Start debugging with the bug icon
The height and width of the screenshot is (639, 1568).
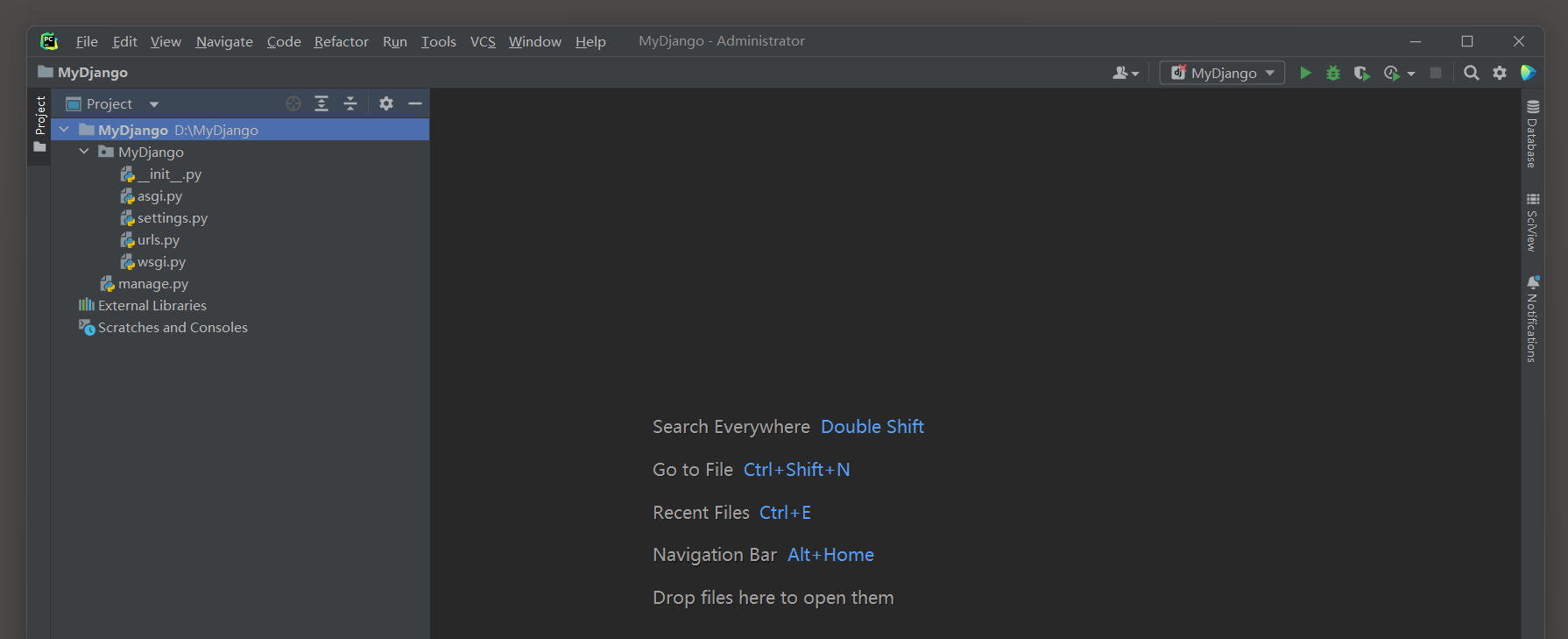[1333, 73]
